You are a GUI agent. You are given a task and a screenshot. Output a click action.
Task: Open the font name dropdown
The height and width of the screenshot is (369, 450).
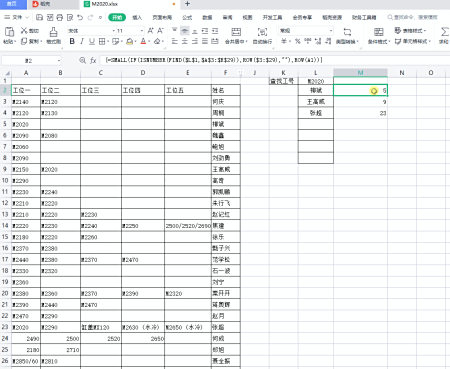pyautogui.click(x=114, y=31)
